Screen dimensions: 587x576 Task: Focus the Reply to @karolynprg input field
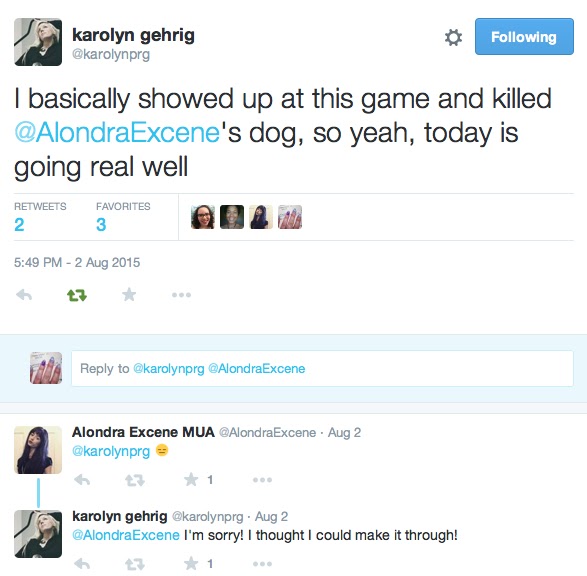click(x=322, y=369)
